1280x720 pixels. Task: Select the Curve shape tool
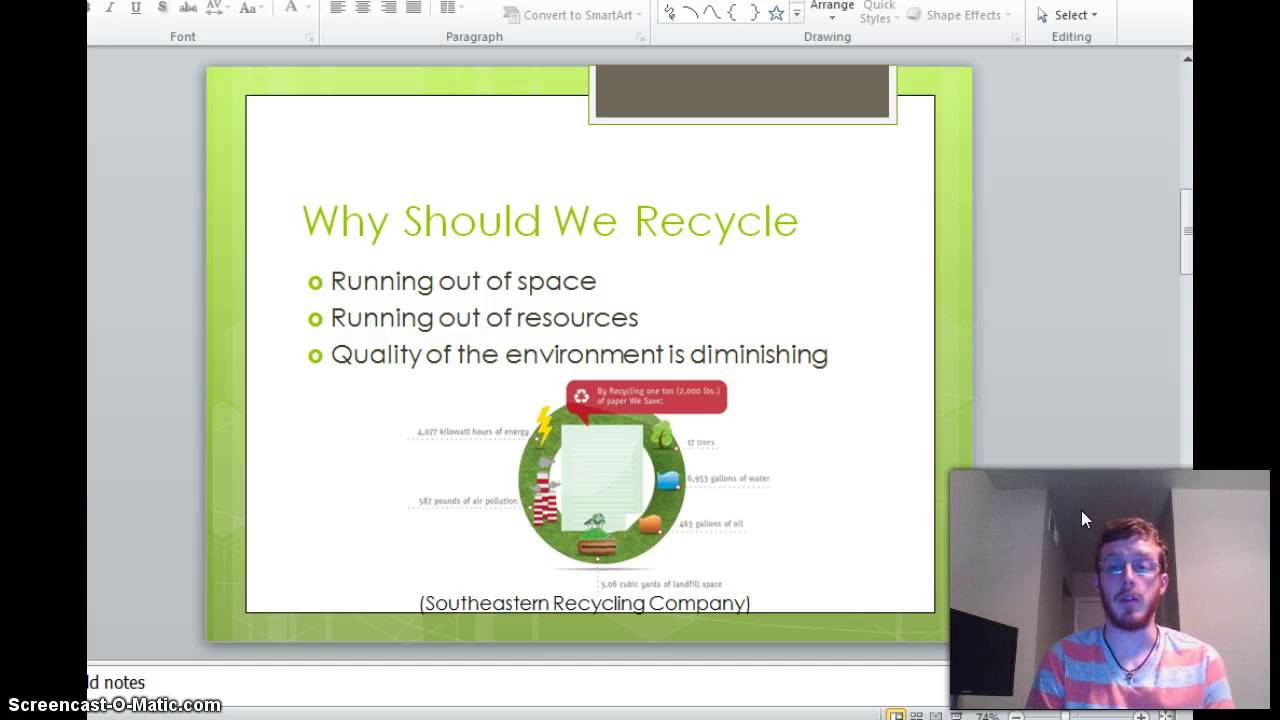pyautogui.click(x=712, y=13)
